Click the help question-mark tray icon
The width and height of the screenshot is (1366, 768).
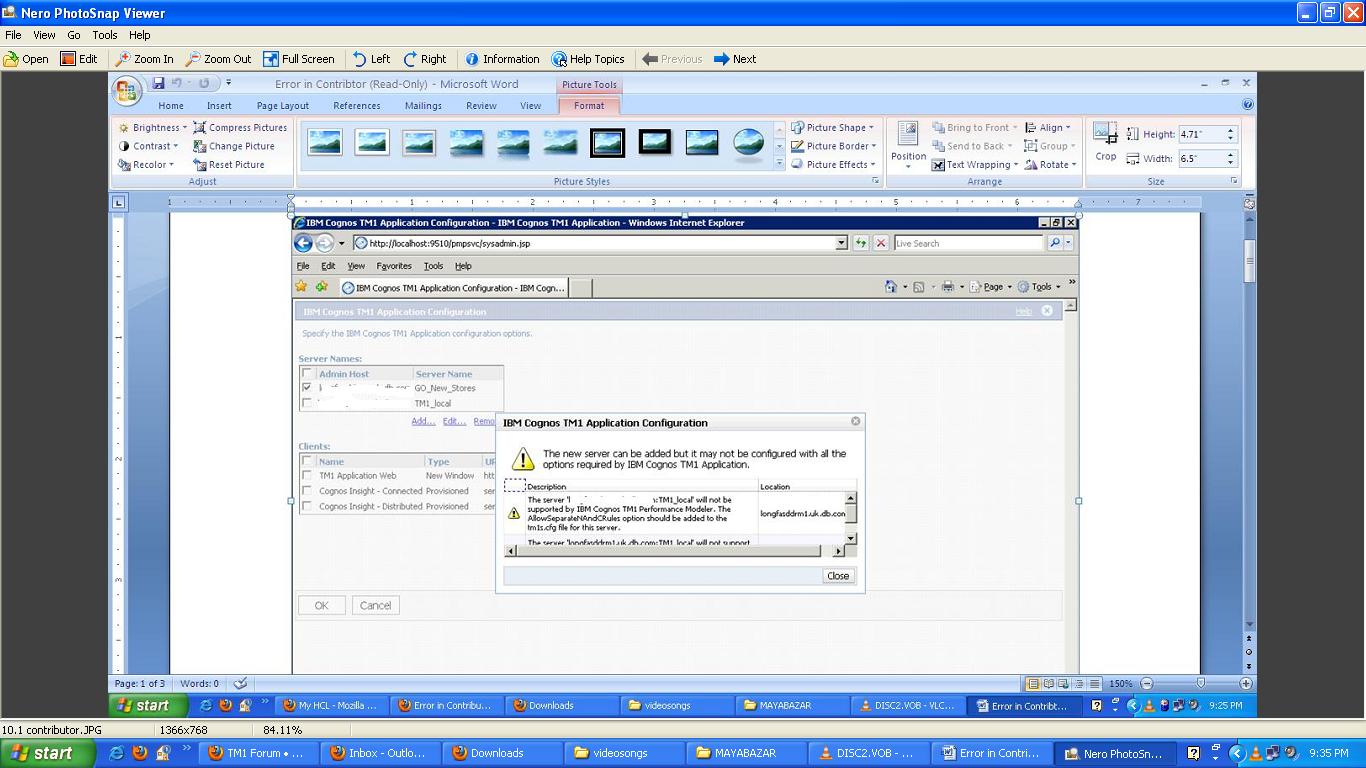click(1193, 753)
